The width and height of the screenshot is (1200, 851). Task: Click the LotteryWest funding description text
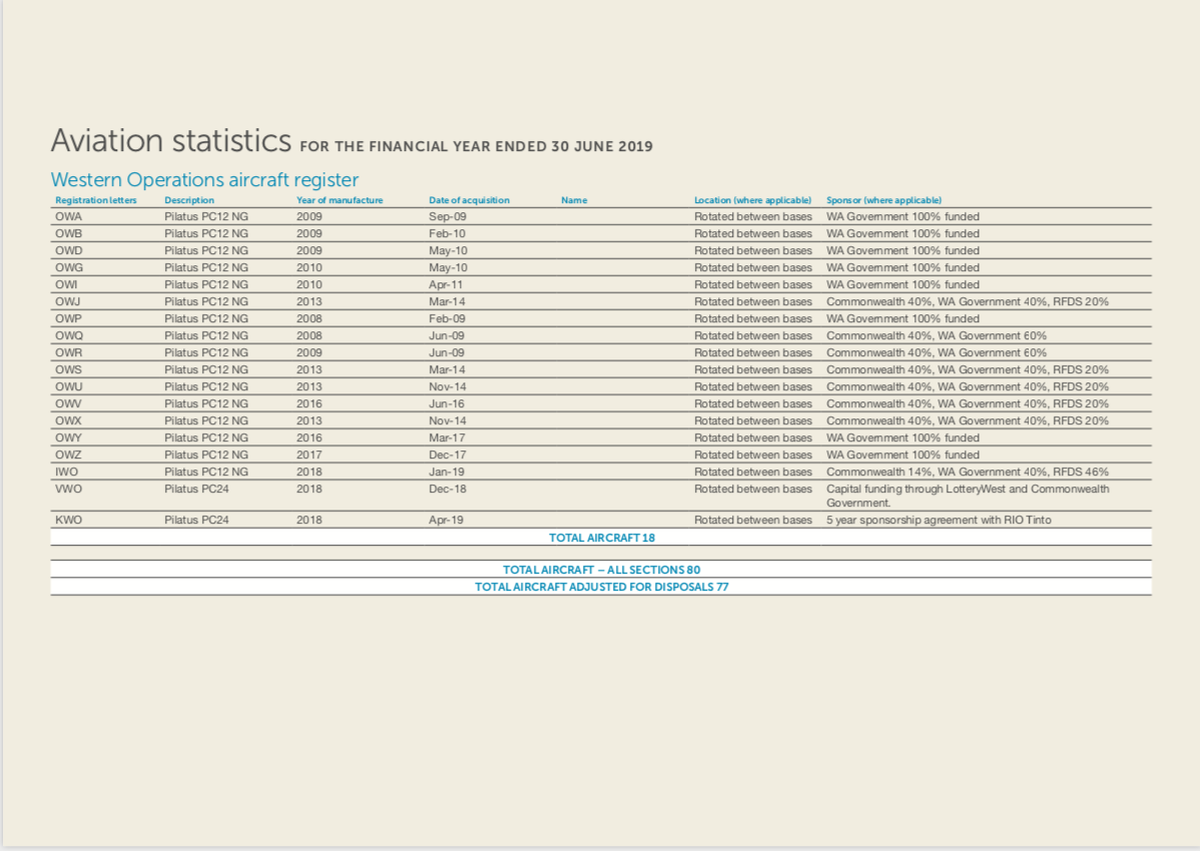coord(966,489)
